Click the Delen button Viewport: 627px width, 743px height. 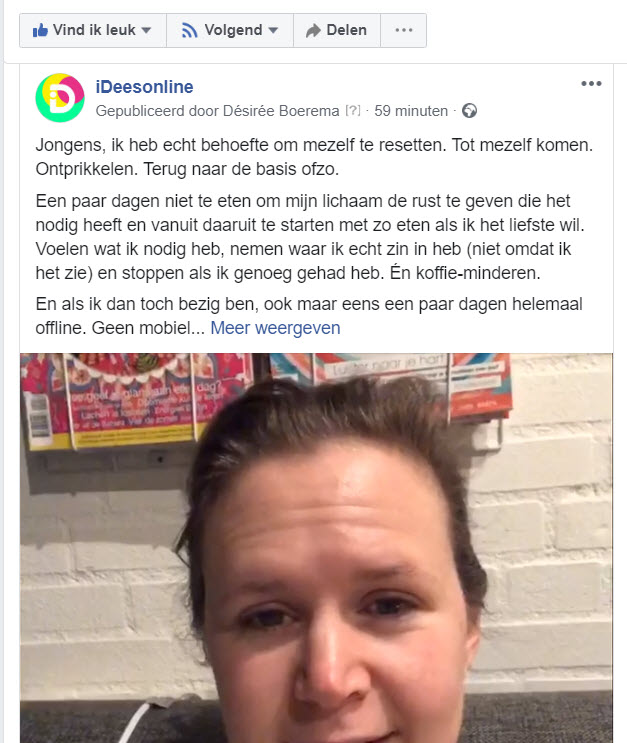(x=337, y=30)
